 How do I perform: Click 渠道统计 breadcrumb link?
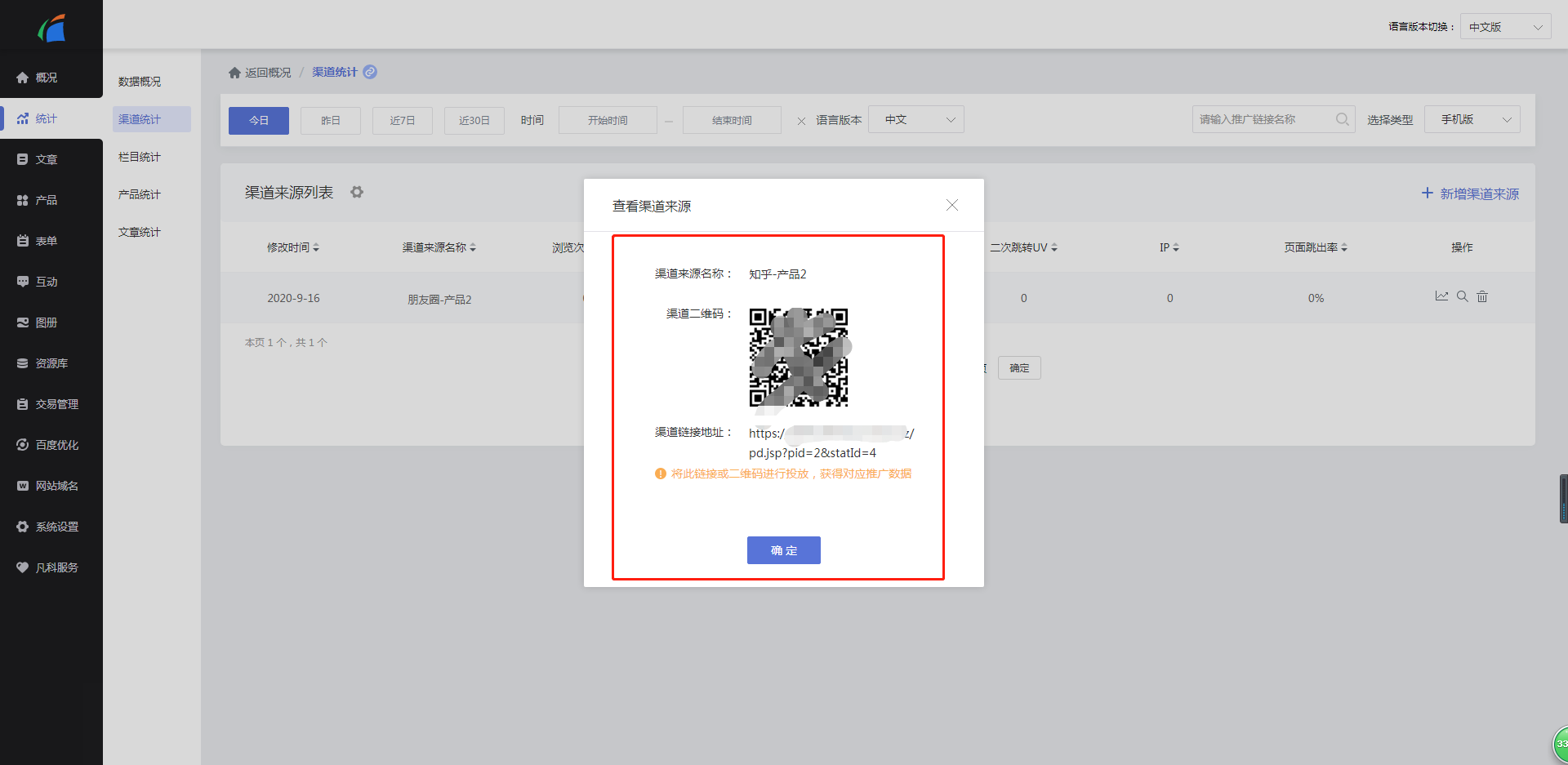pos(335,72)
